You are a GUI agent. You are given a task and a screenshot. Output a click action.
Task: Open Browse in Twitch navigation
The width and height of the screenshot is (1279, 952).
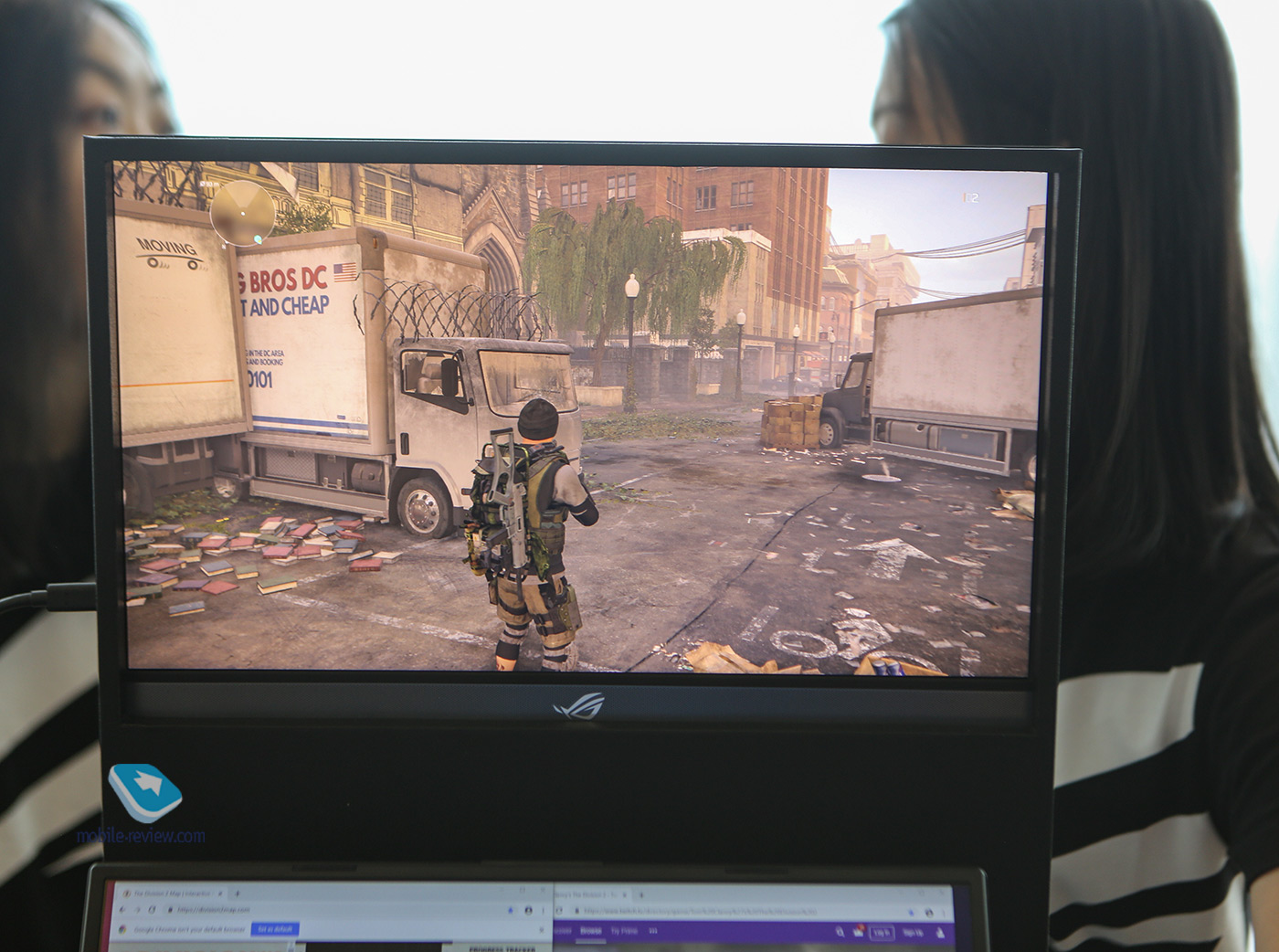click(591, 931)
